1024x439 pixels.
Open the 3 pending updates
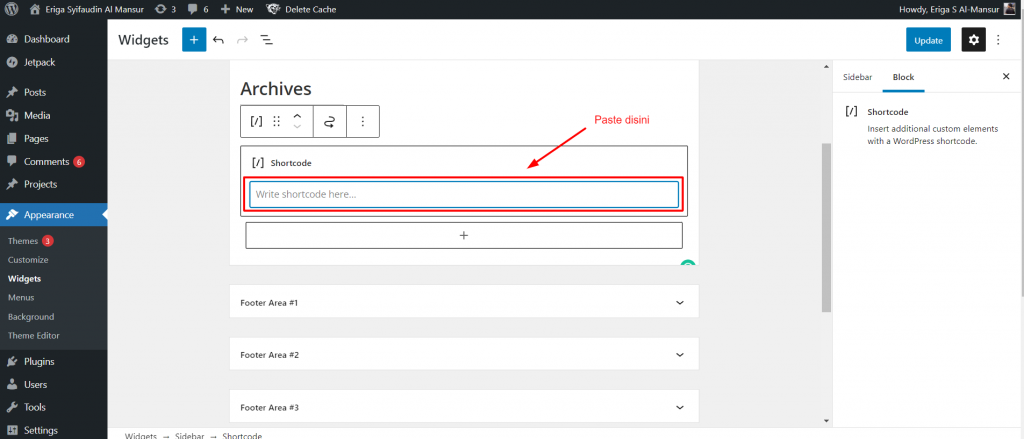(165, 9)
